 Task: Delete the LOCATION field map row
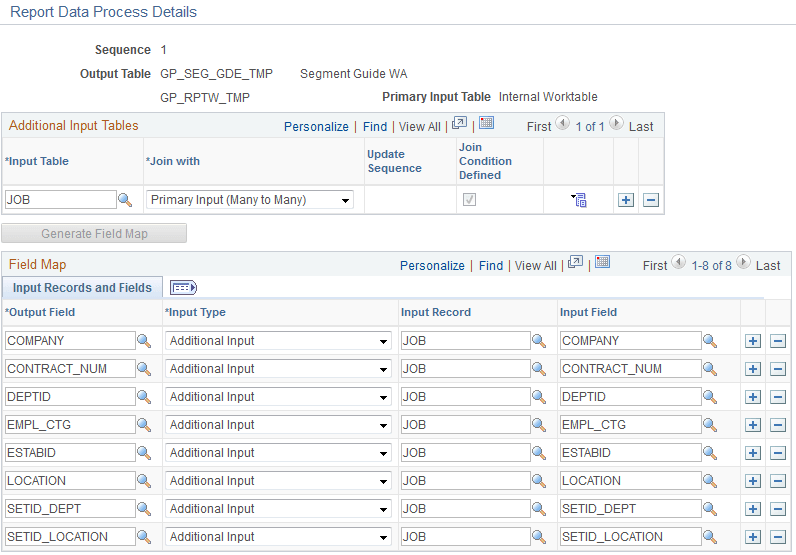pyautogui.click(x=778, y=481)
